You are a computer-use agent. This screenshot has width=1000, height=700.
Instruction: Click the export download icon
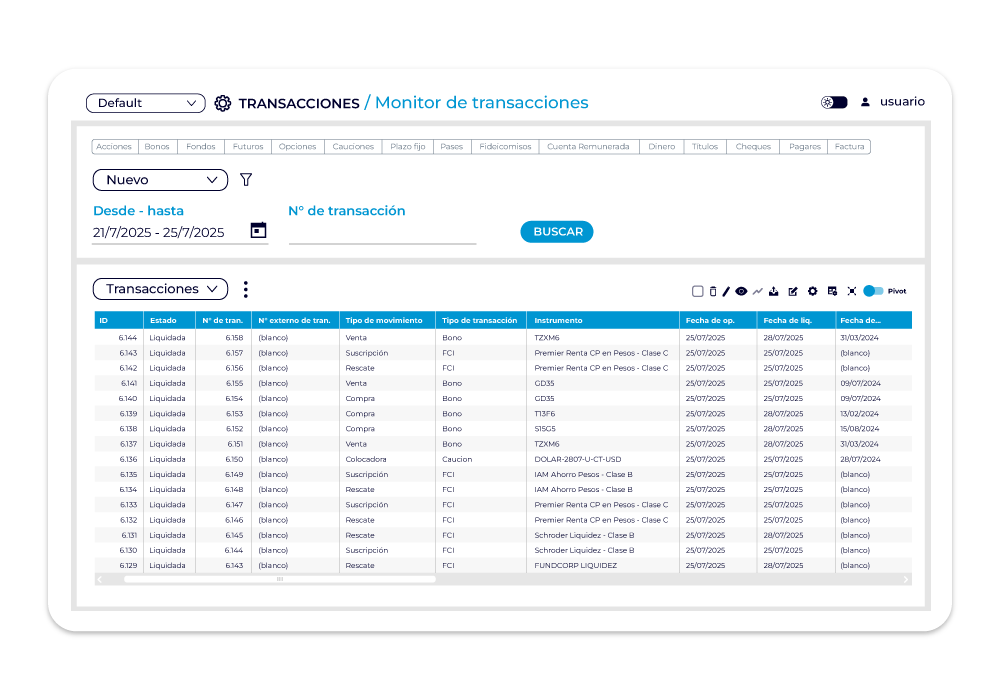(x=774, y=291)
